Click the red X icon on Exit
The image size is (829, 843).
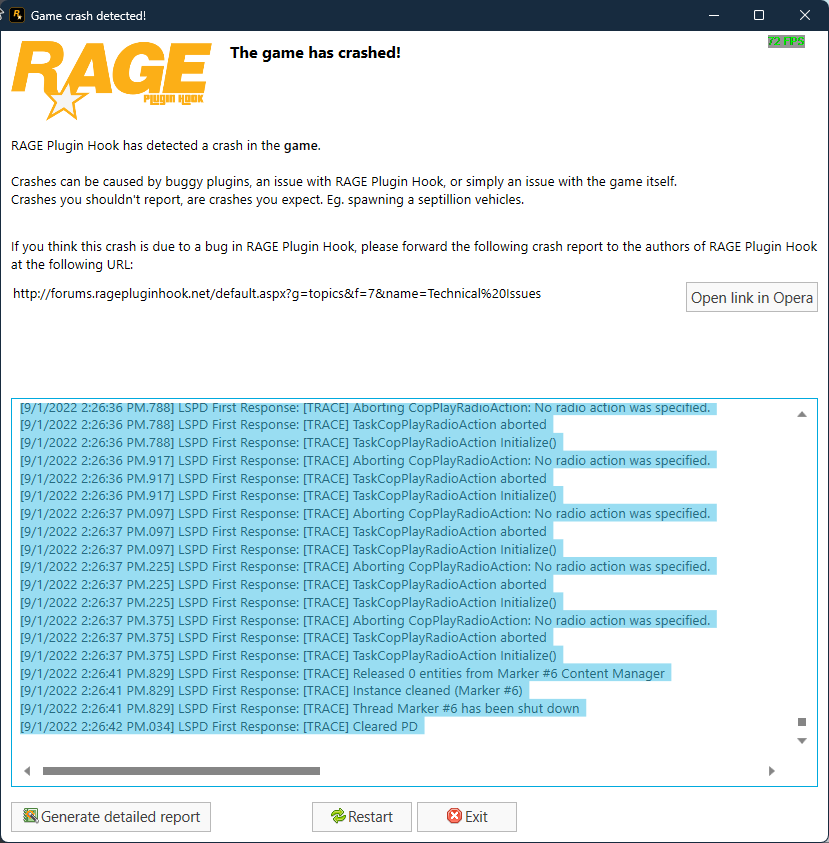[454, 816]
